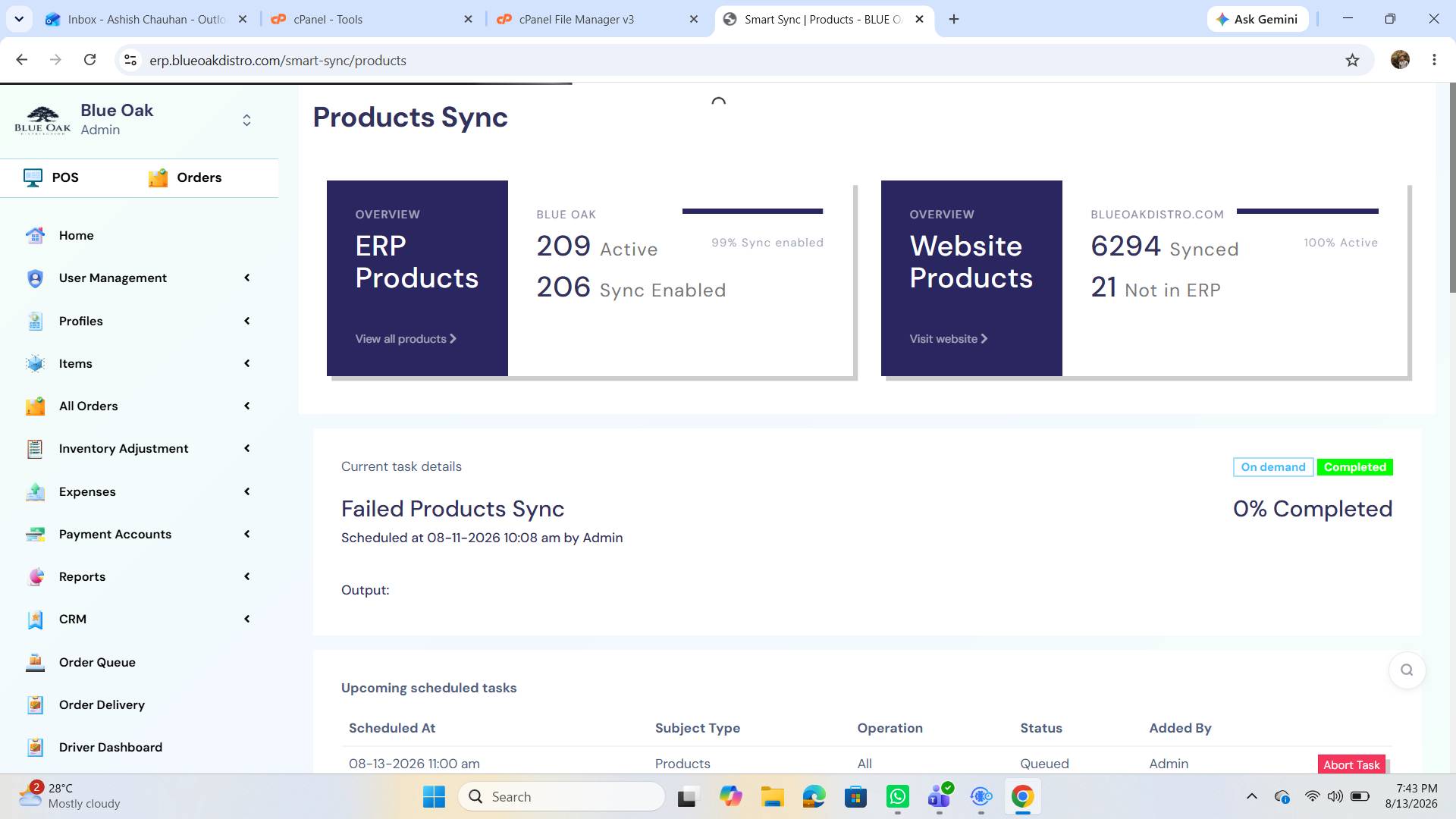Click the Reports pie chart icon

tap(35, 576)
